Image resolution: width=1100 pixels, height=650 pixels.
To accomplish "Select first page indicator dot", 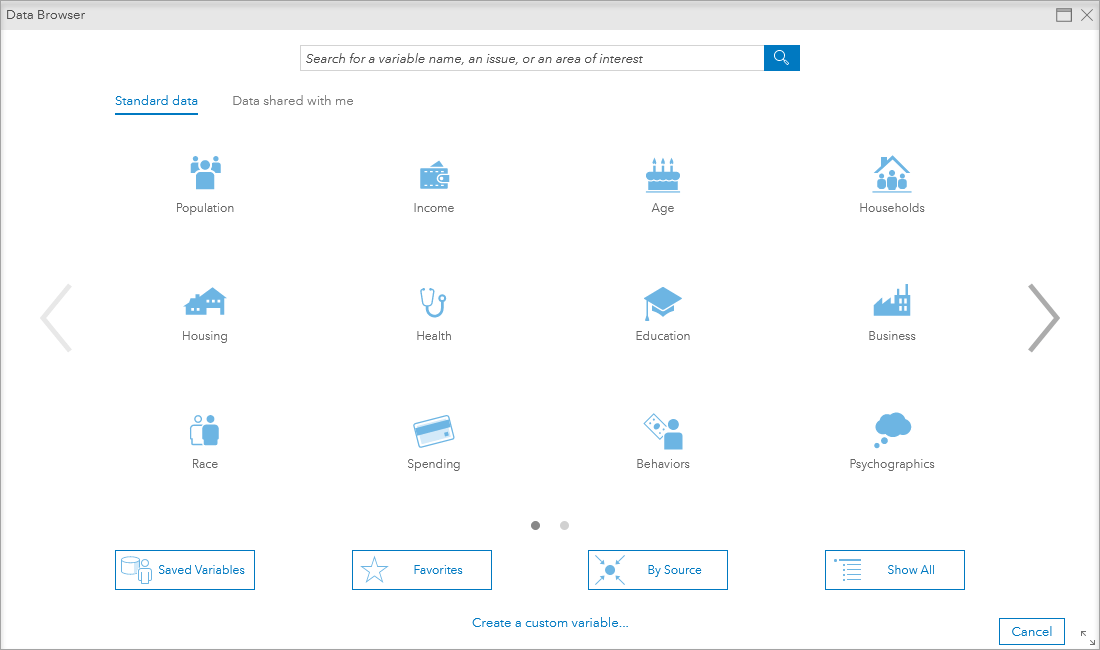I will pos(535,525).
